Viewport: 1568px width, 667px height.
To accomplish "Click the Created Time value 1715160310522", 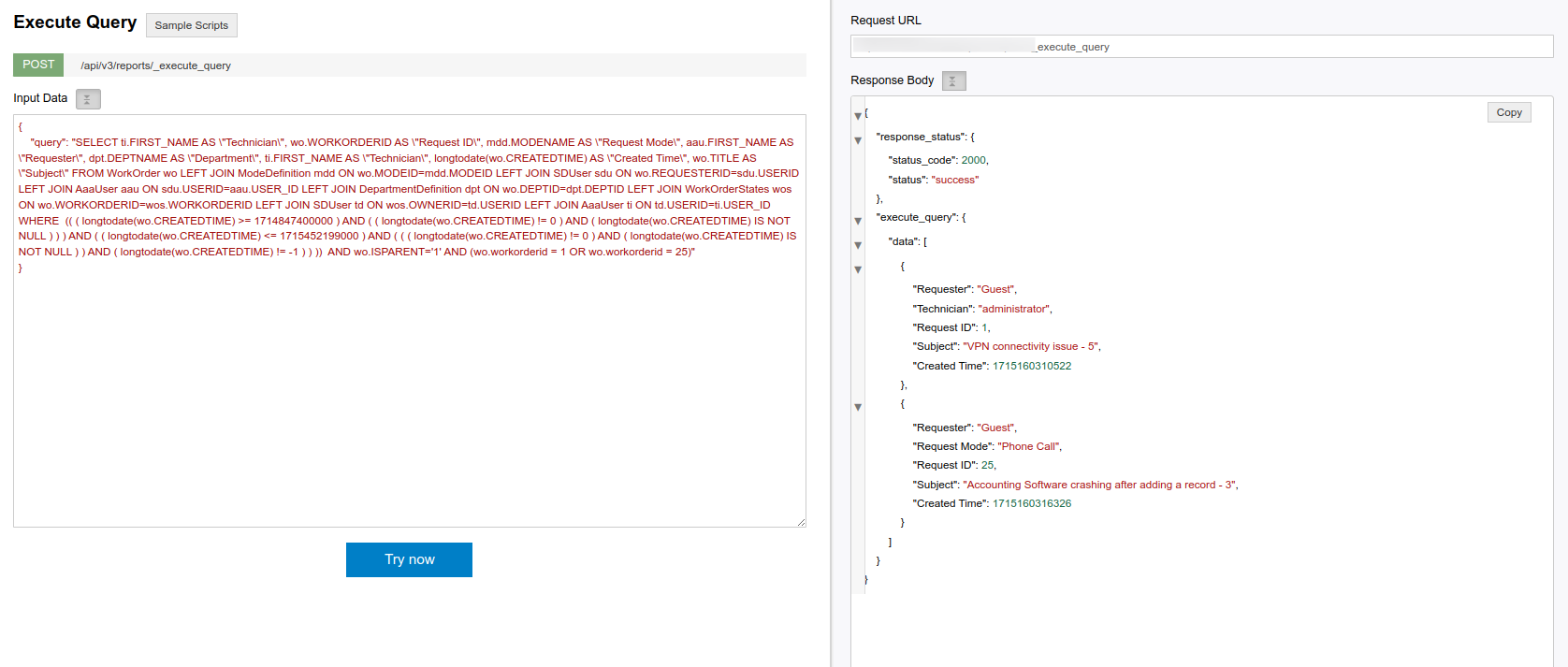I will 1032,366.
